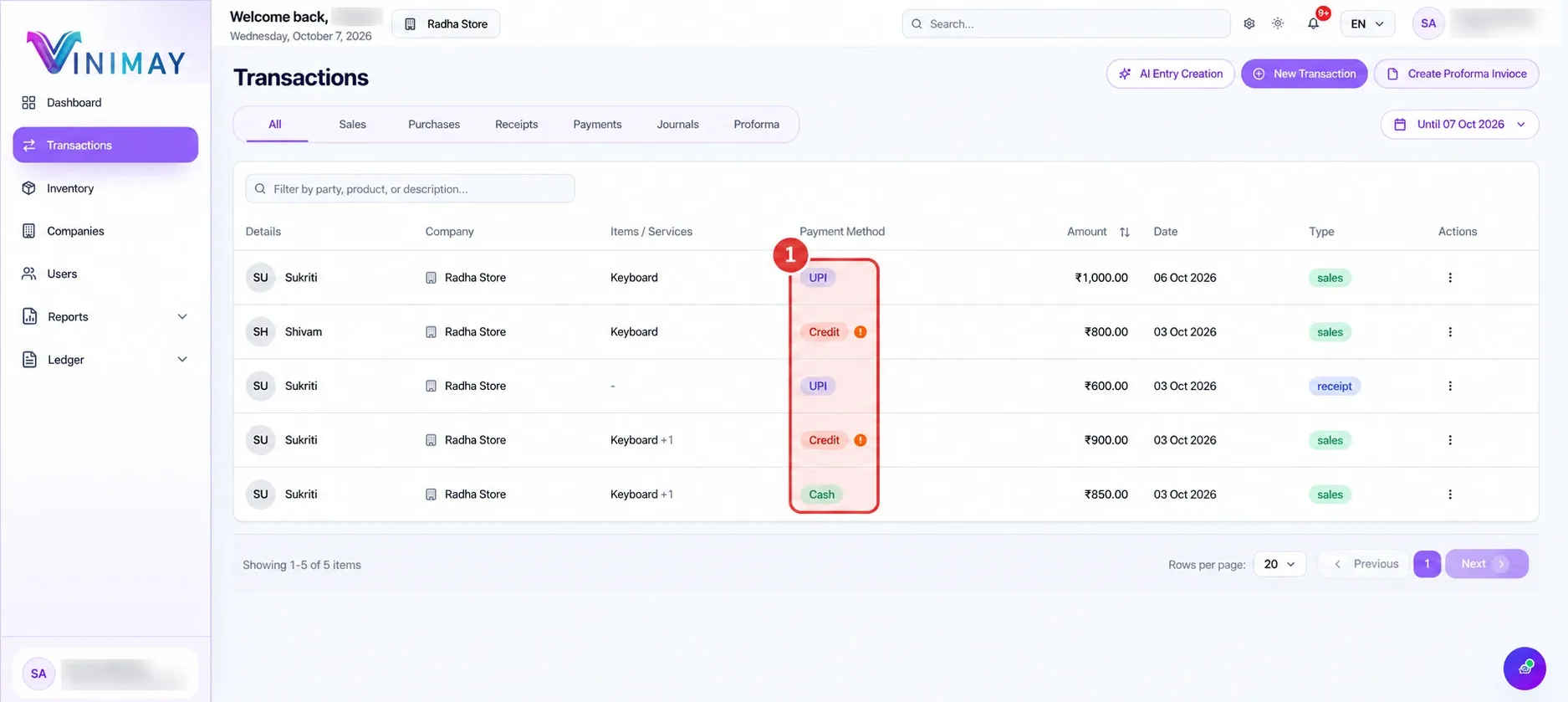
Task: Click the Vinimay logo
Action: (105, 54)
